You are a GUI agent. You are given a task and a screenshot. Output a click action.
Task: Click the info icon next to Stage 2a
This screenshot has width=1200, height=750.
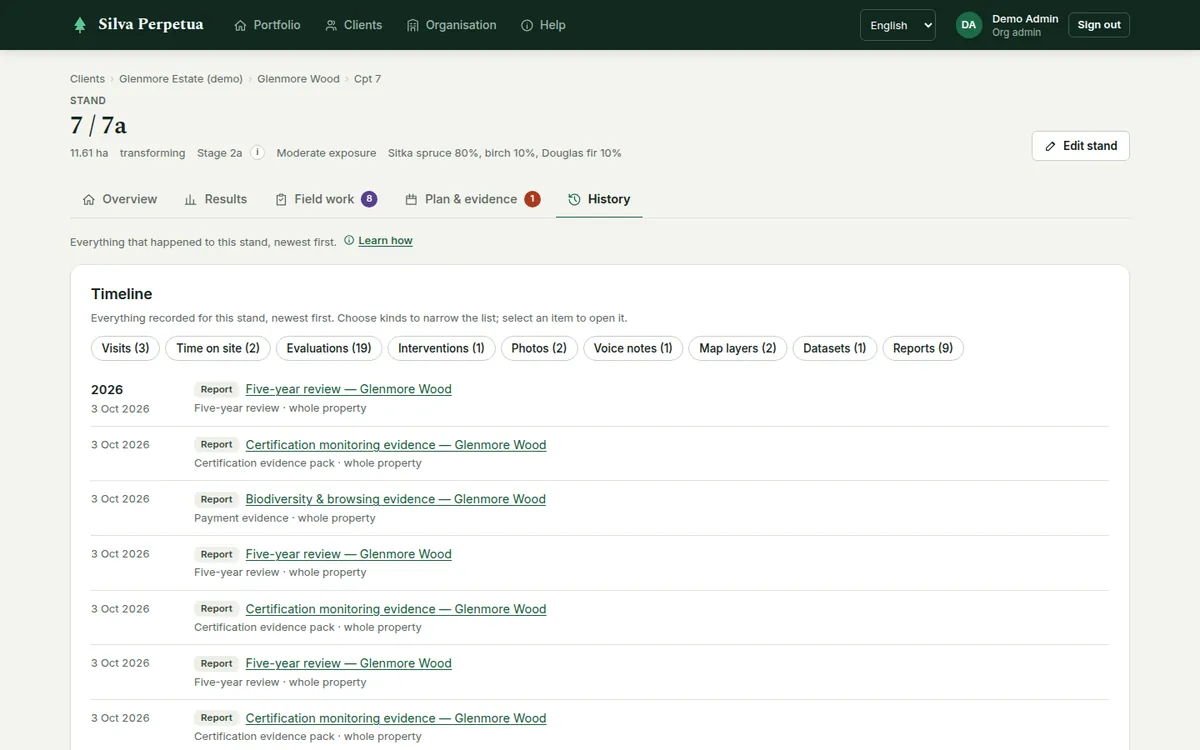257,153
